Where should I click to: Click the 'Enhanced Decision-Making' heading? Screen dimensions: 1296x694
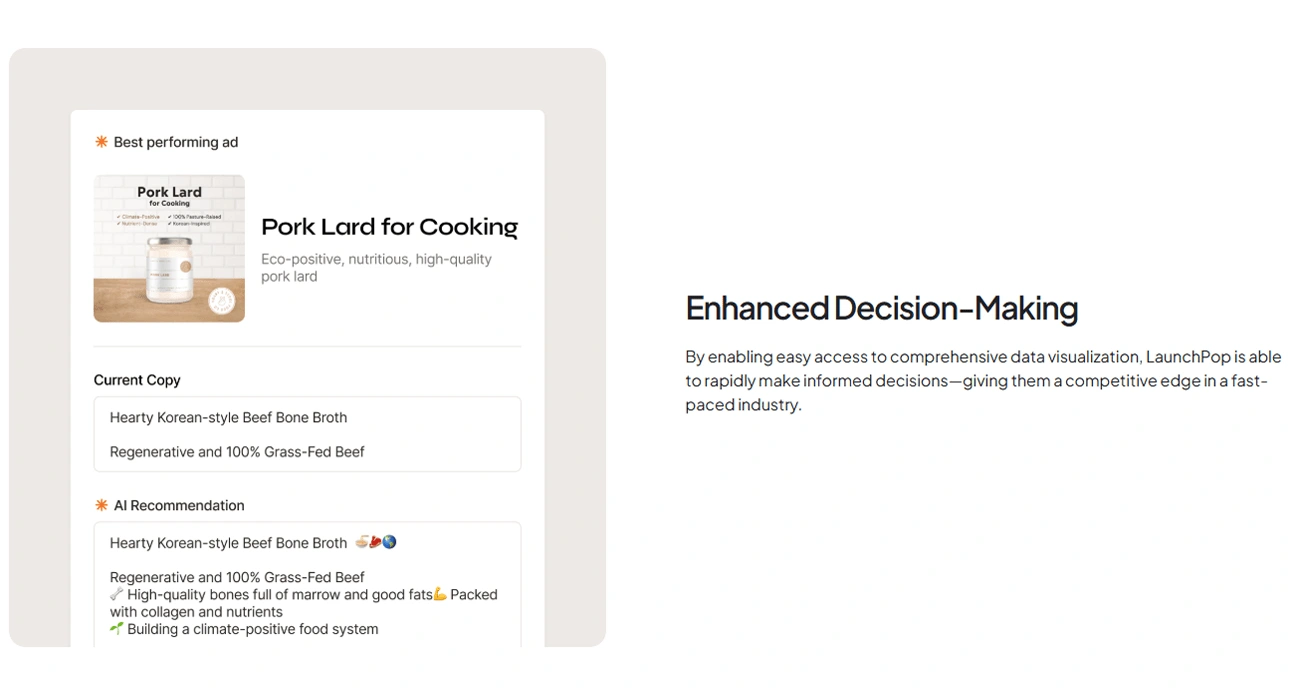[881, 308]
